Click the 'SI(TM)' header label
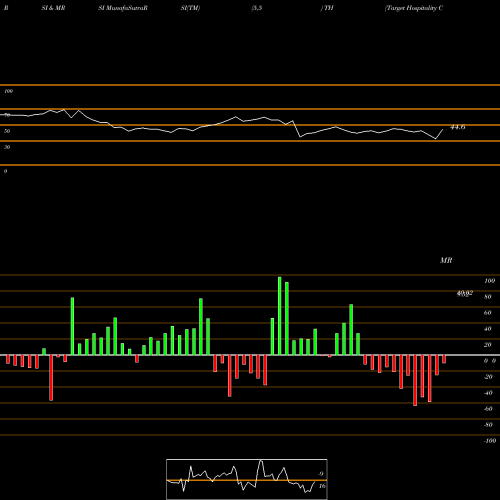The image size is (500, 500). tap(190, 8)
